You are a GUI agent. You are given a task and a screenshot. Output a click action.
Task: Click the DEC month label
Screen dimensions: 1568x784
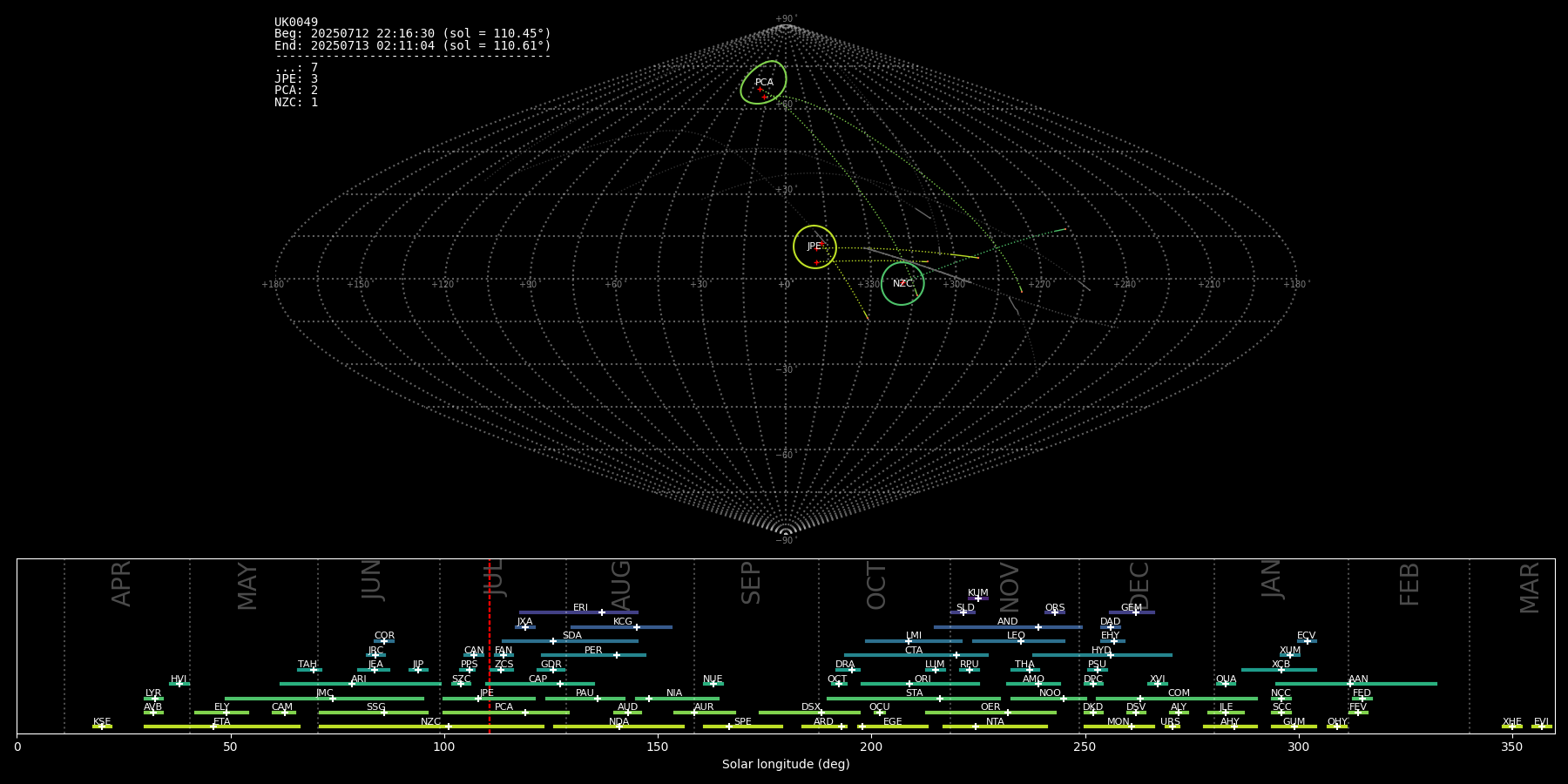1139,585
